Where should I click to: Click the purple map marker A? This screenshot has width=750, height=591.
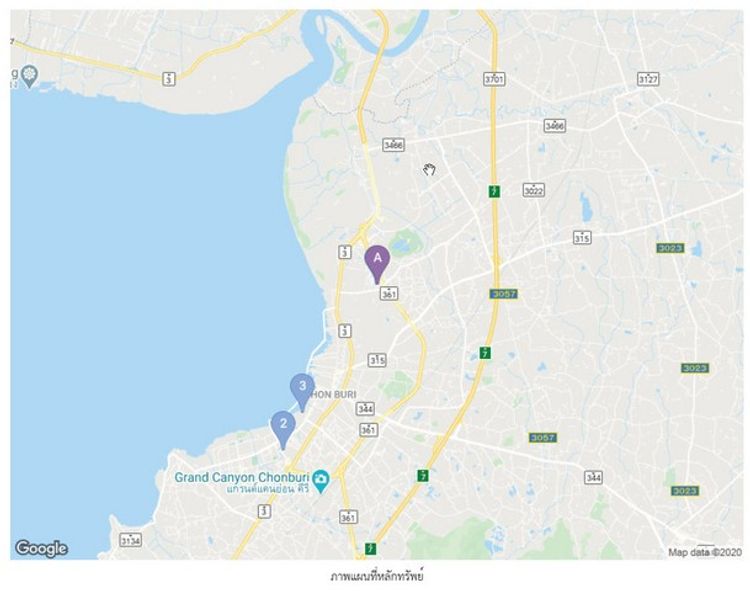(377, 264)
